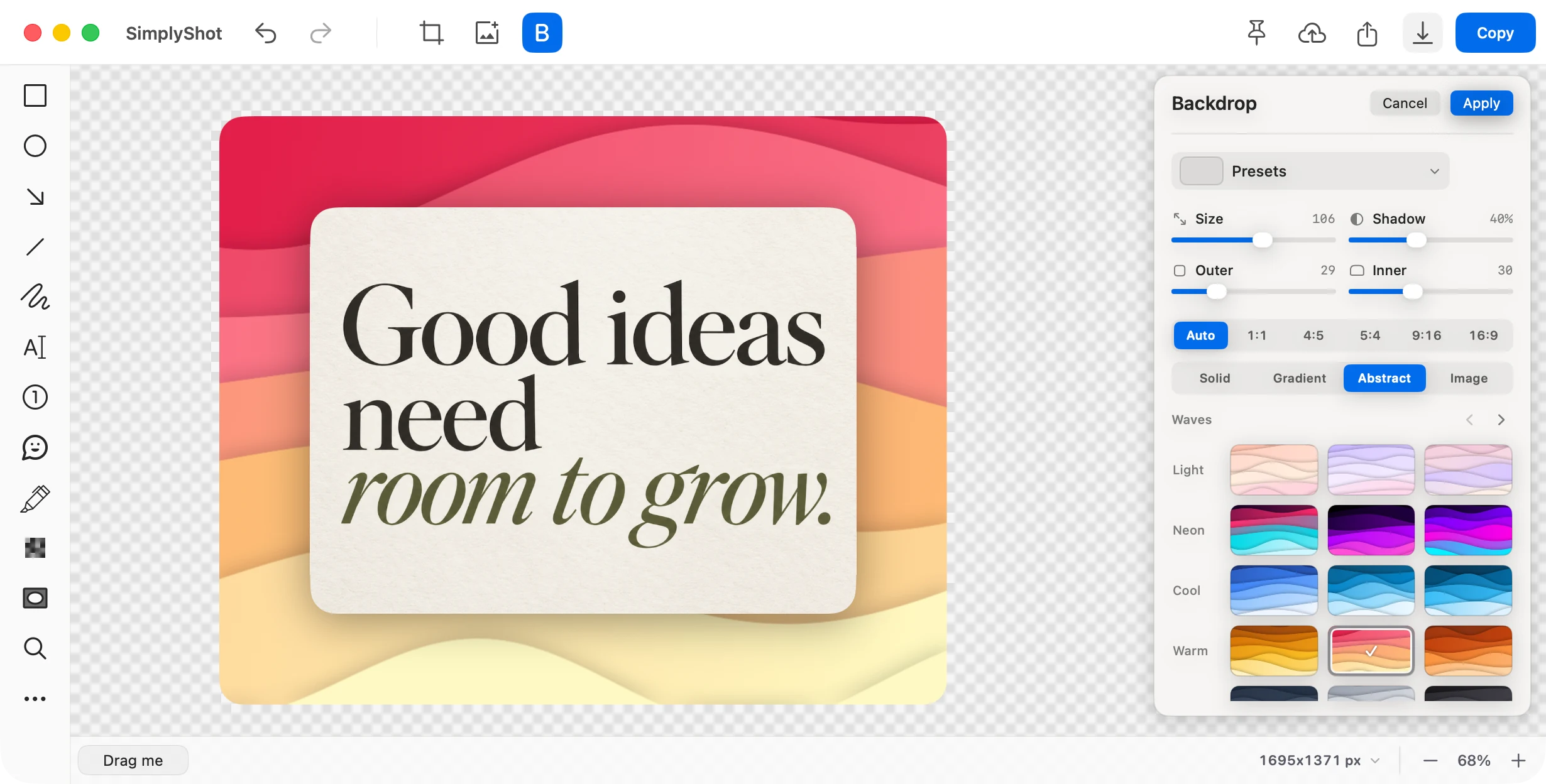Choose first Neon pink-cyan waves backdrop
Image resolution: width=1546 pixels, height=784 pixels.
[x=1274, y=530]
